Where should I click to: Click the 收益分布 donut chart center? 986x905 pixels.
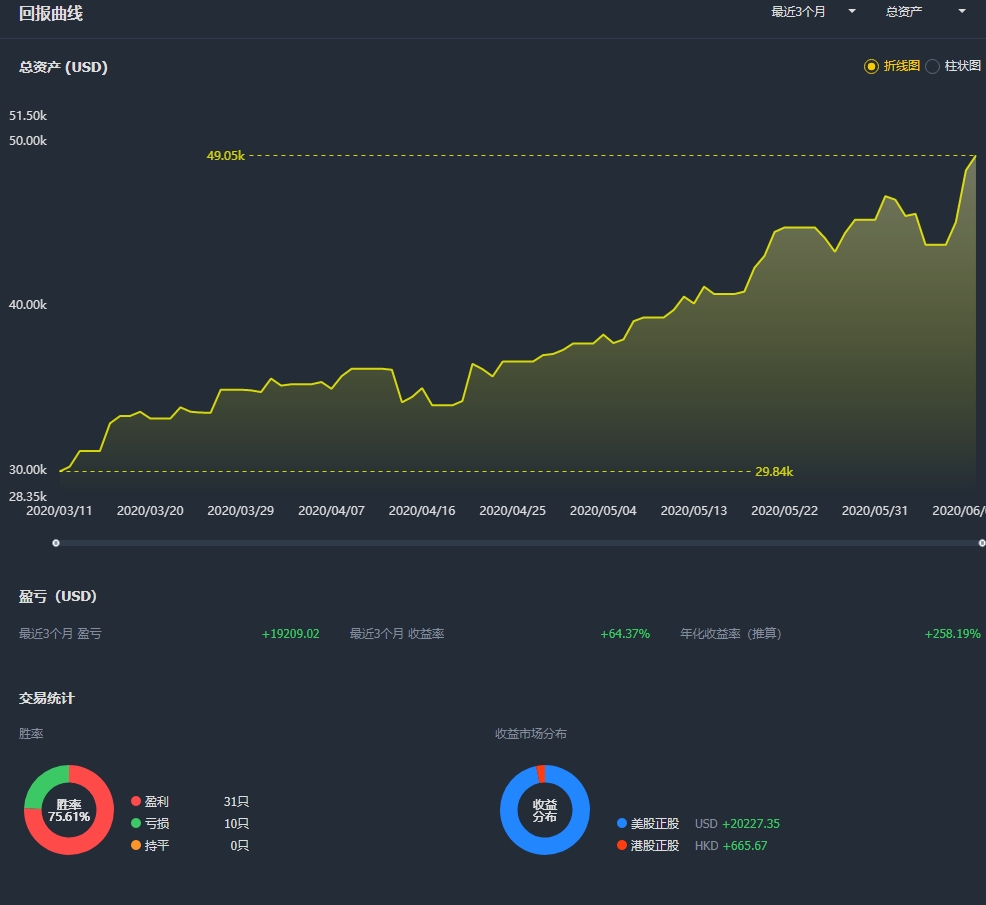(x=545, y=810)
